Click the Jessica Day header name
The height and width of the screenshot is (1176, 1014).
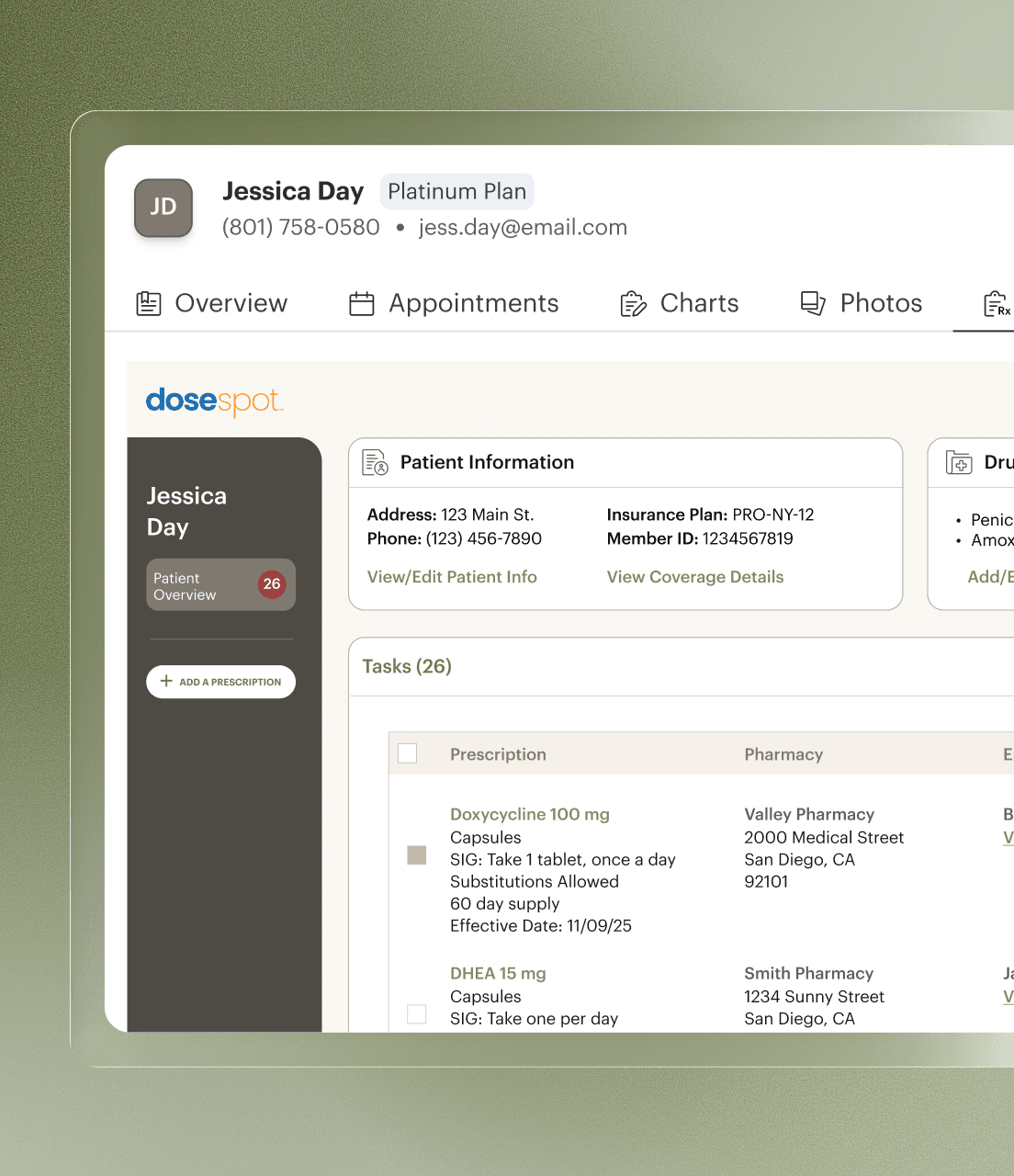pos(293,191)
